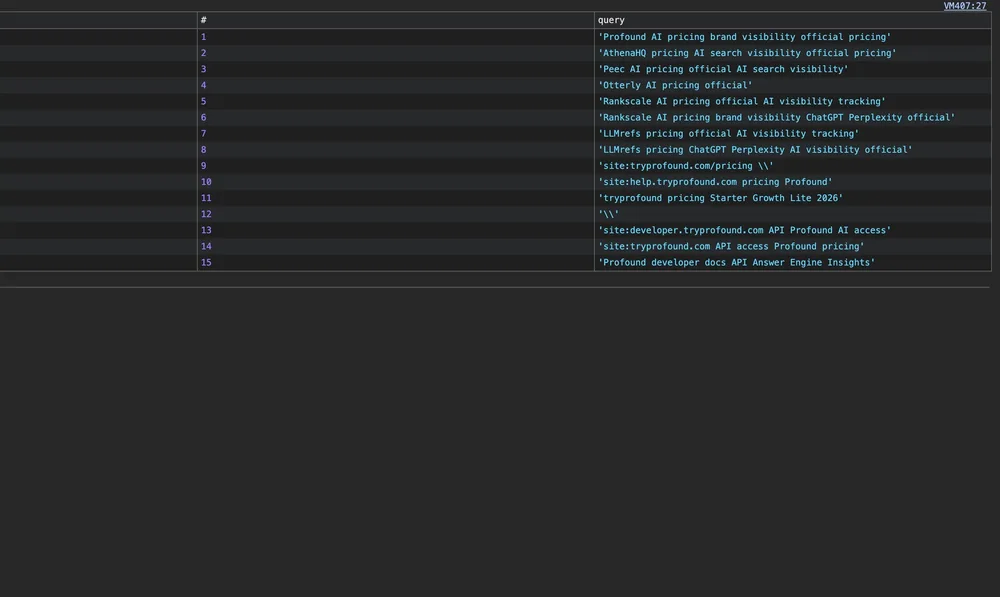Click row number 2 in # column
This screenshot has width=1000, height=597.
coord(203,53)
